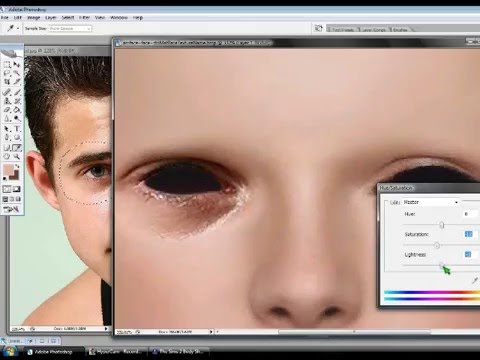Select the Path Selection tool

pyautogui.click(x=7, y=129)
